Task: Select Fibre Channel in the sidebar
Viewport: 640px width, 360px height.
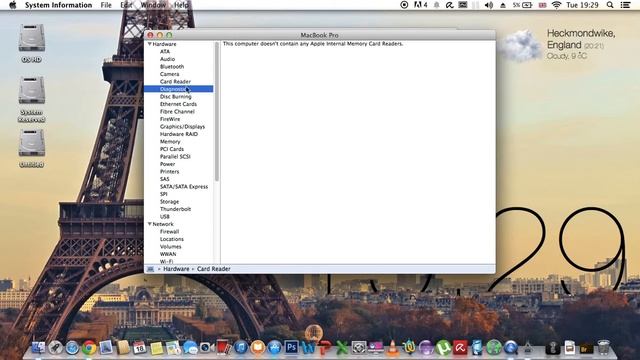Action: (177, 111)
